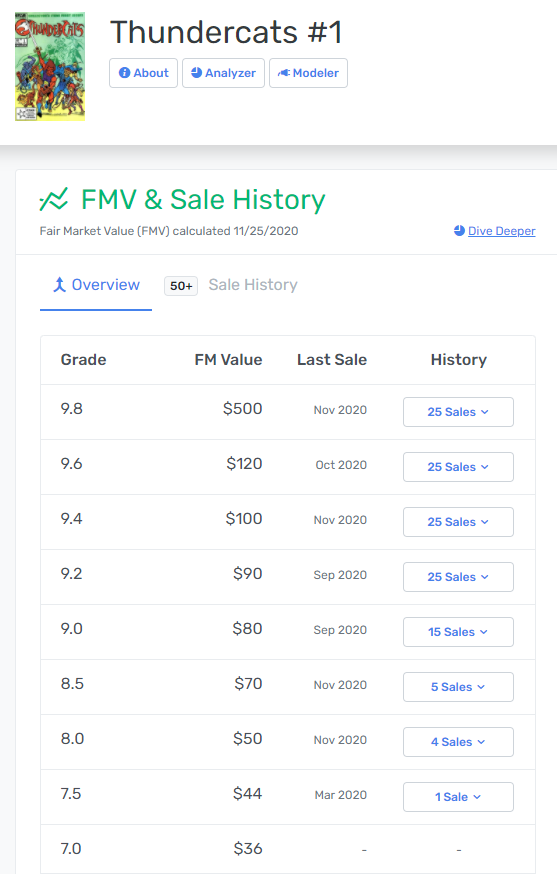Image resolution: width=557 pixels, height=874 pixels.
Task: Switch to the Sale History tab
Action: 253,285
